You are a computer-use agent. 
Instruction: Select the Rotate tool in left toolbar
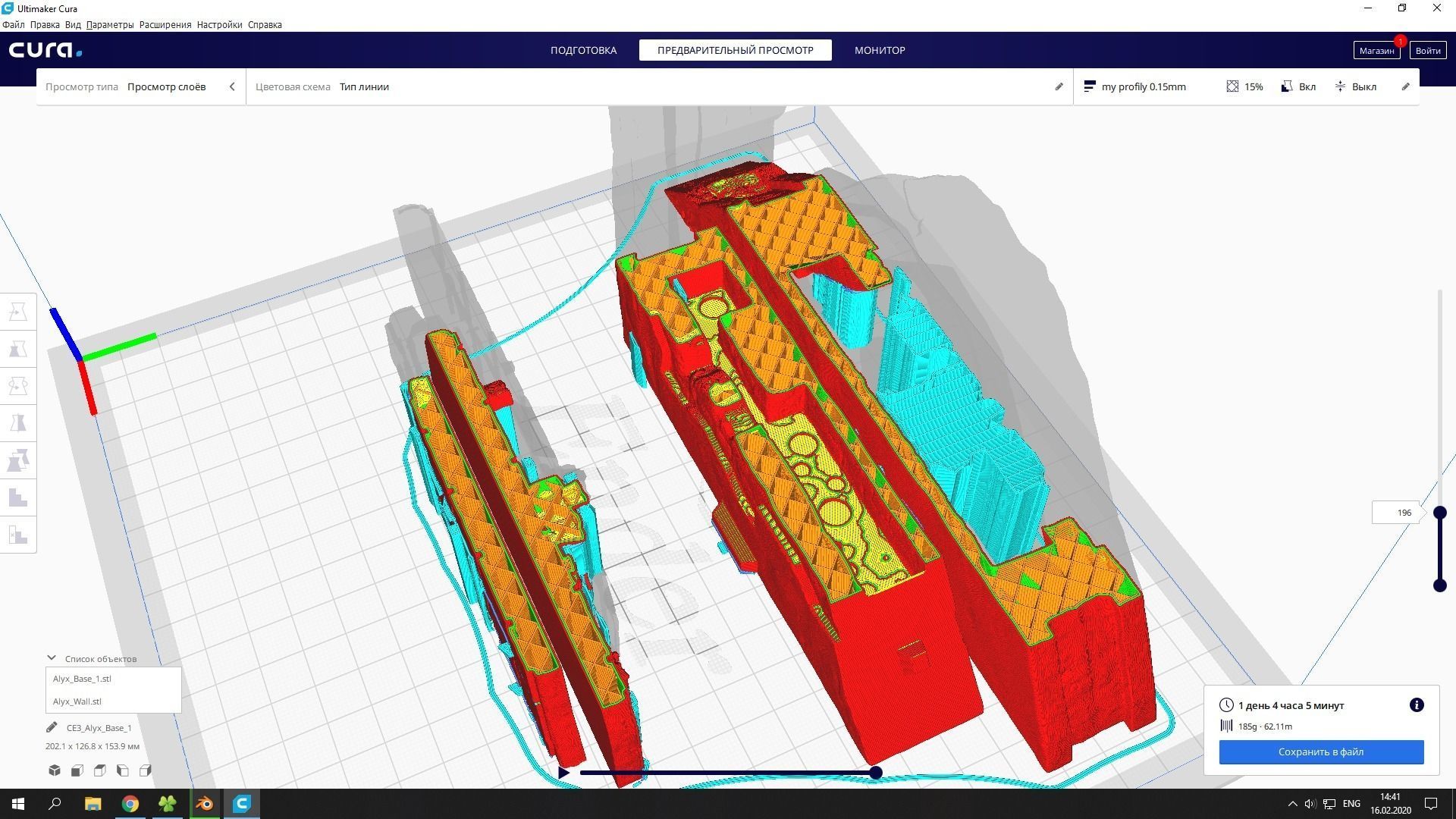[18, 386]
